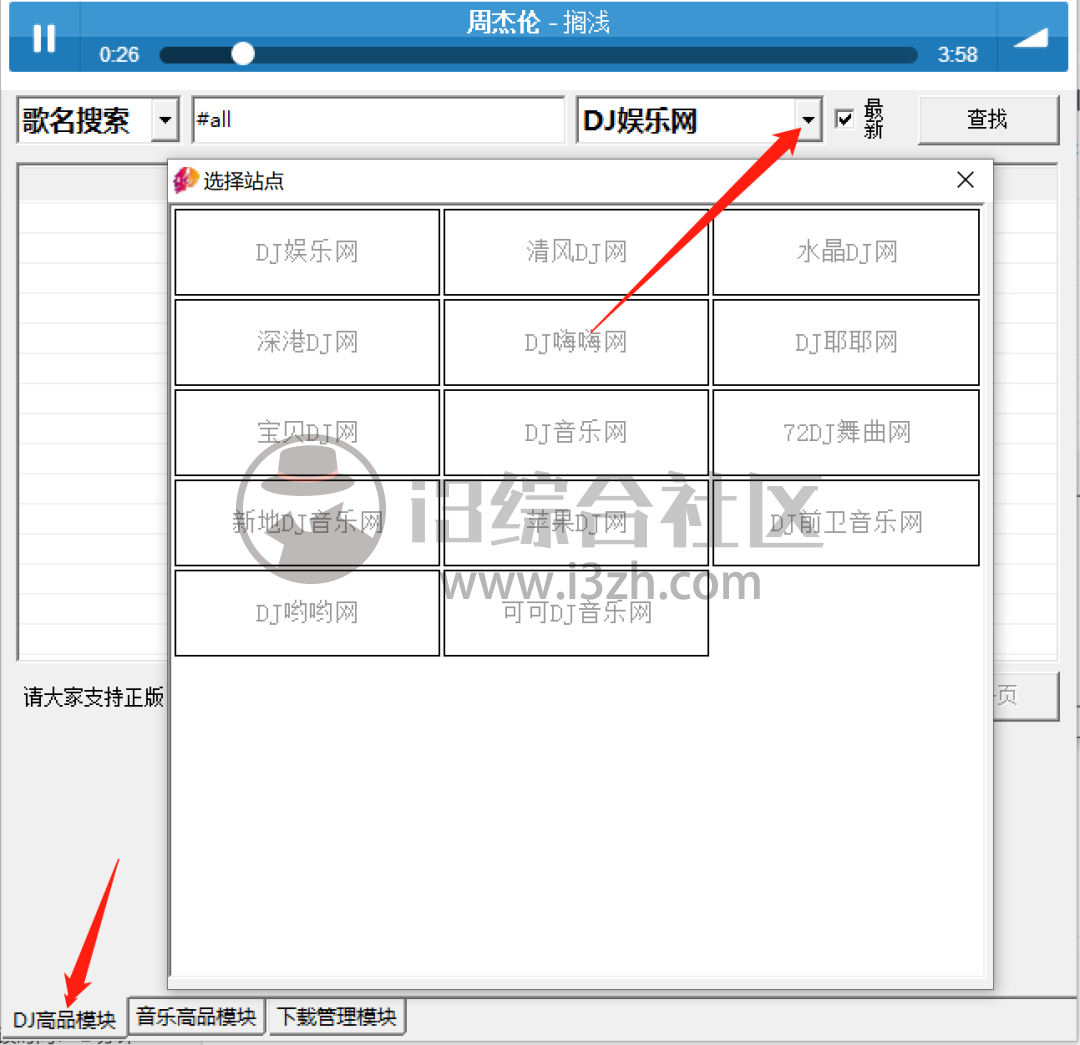Select DJ哟哟网 site
Viewport: 1080px width, 1045px height.
click(307, 613)
